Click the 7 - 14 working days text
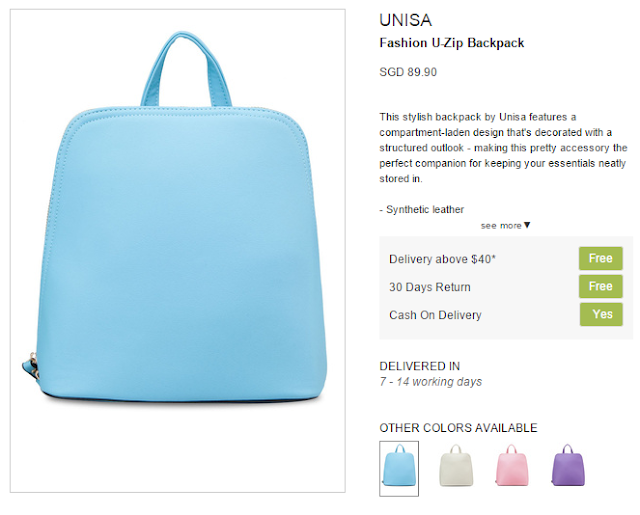The width and height of the screenshot is (640, 515). coord(431,382)
